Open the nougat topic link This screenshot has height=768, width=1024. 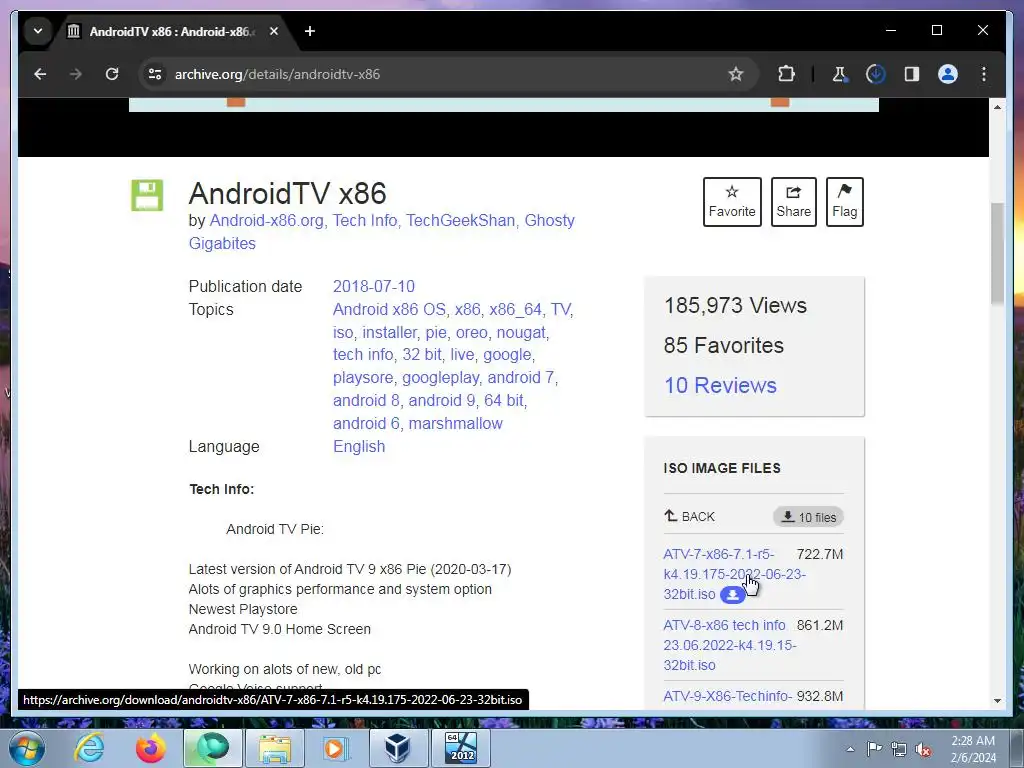click(521, 332)
